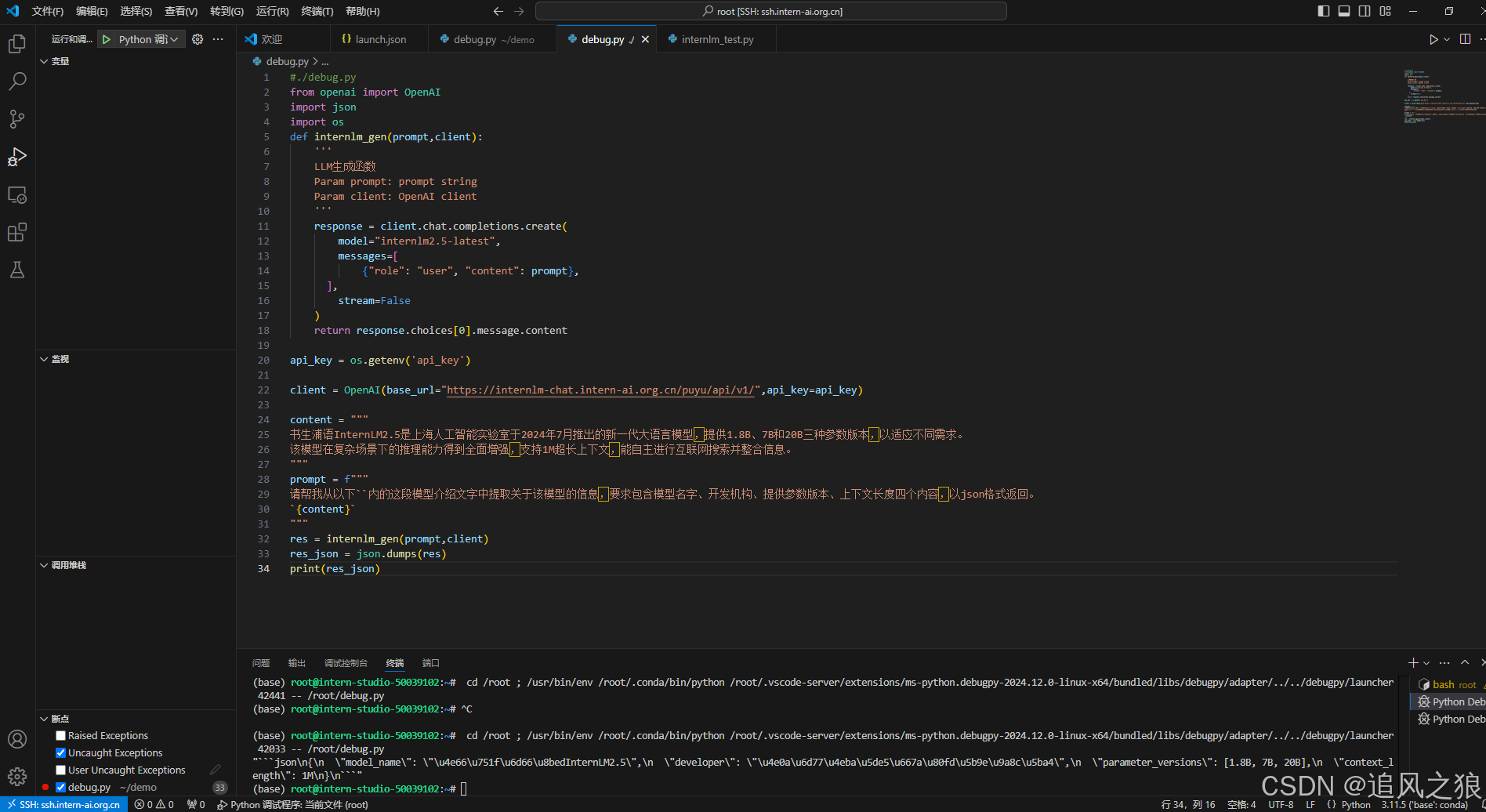Image resolution: width=1486 pixels, height=812 pixels.
Task: Switch to 问题 problems panel tab
Action: tap(261, 663)
